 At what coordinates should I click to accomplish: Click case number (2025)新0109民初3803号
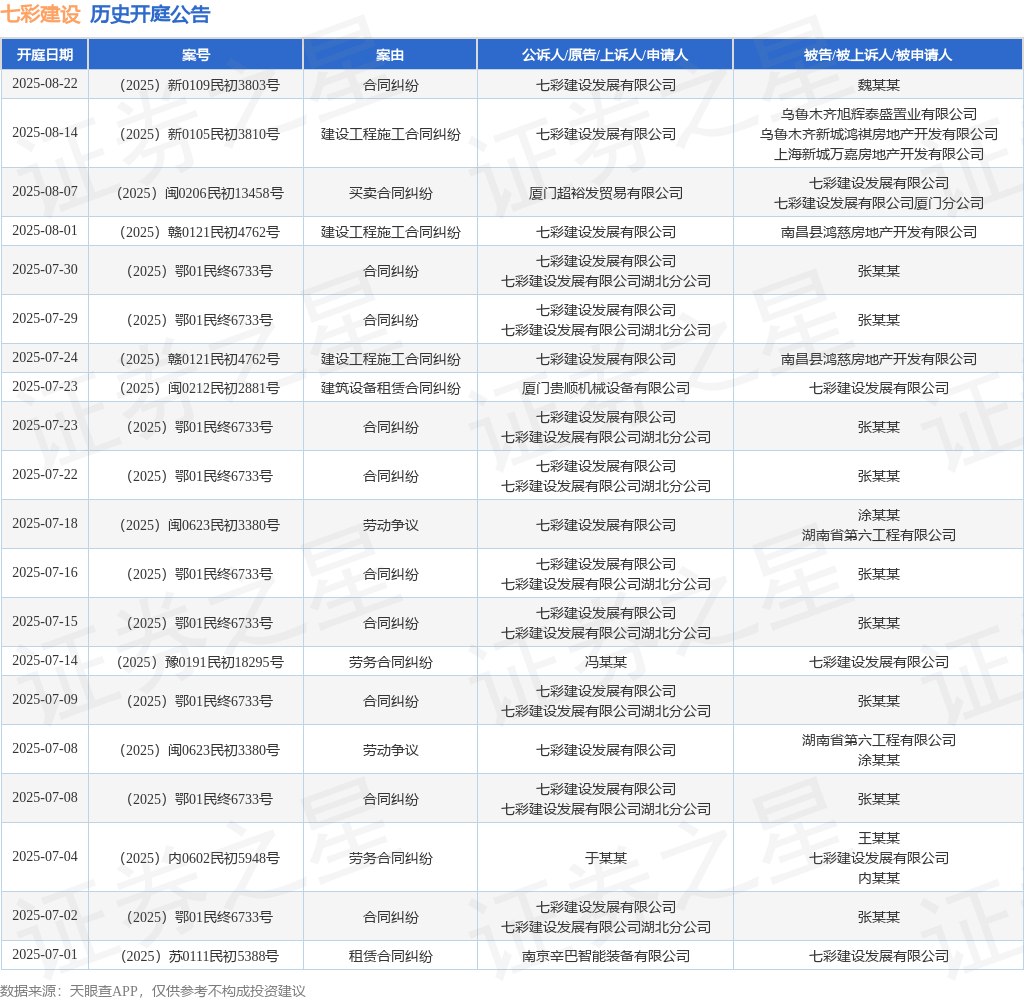point(199,85)
